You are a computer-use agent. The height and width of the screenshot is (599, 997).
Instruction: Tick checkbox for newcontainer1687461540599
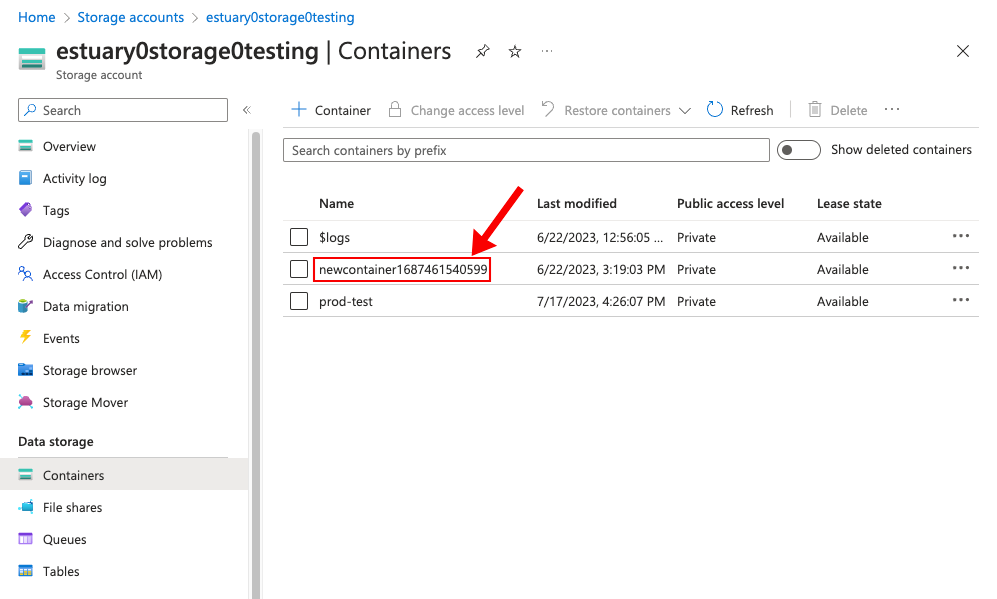(x=299, y=269)
